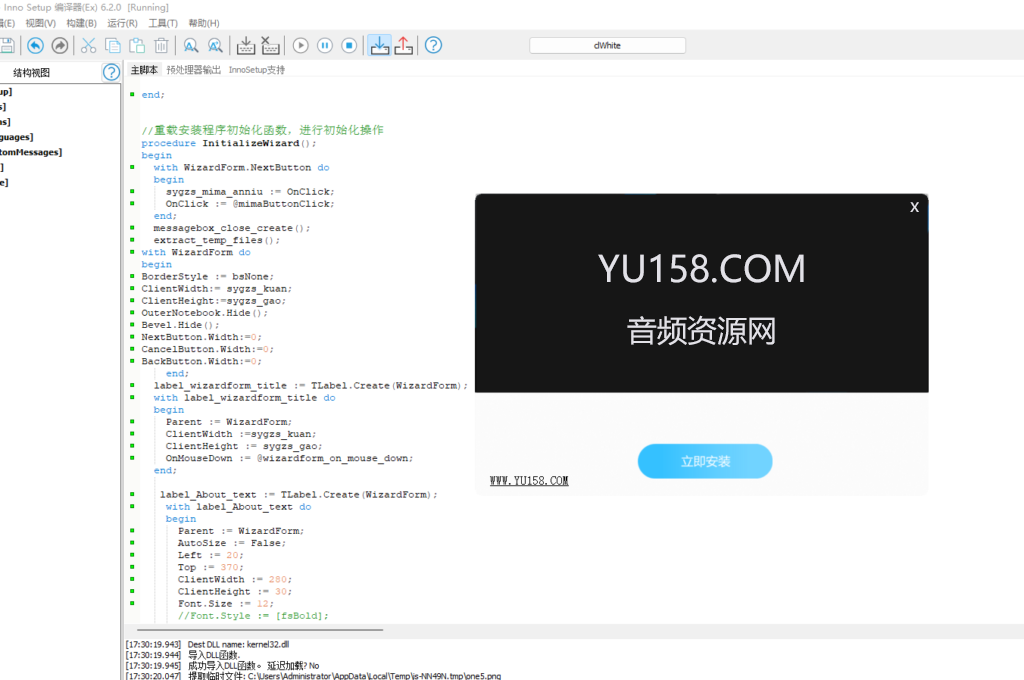Open the 工具(T) menu

point(163,24)
